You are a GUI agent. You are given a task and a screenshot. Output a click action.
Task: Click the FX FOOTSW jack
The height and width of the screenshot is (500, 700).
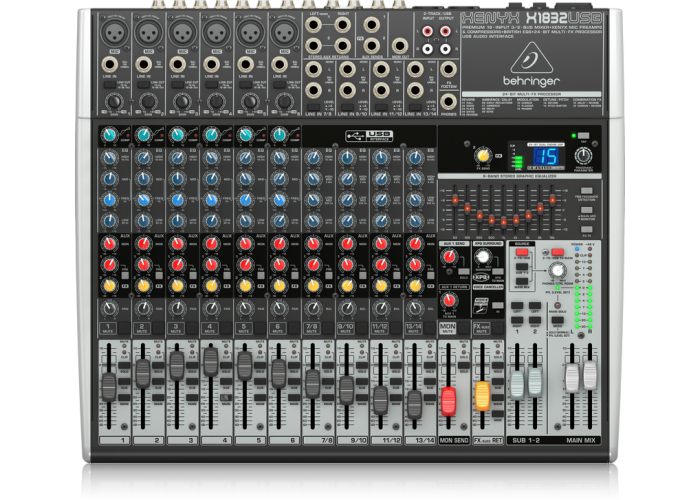(x=448, y=69)
